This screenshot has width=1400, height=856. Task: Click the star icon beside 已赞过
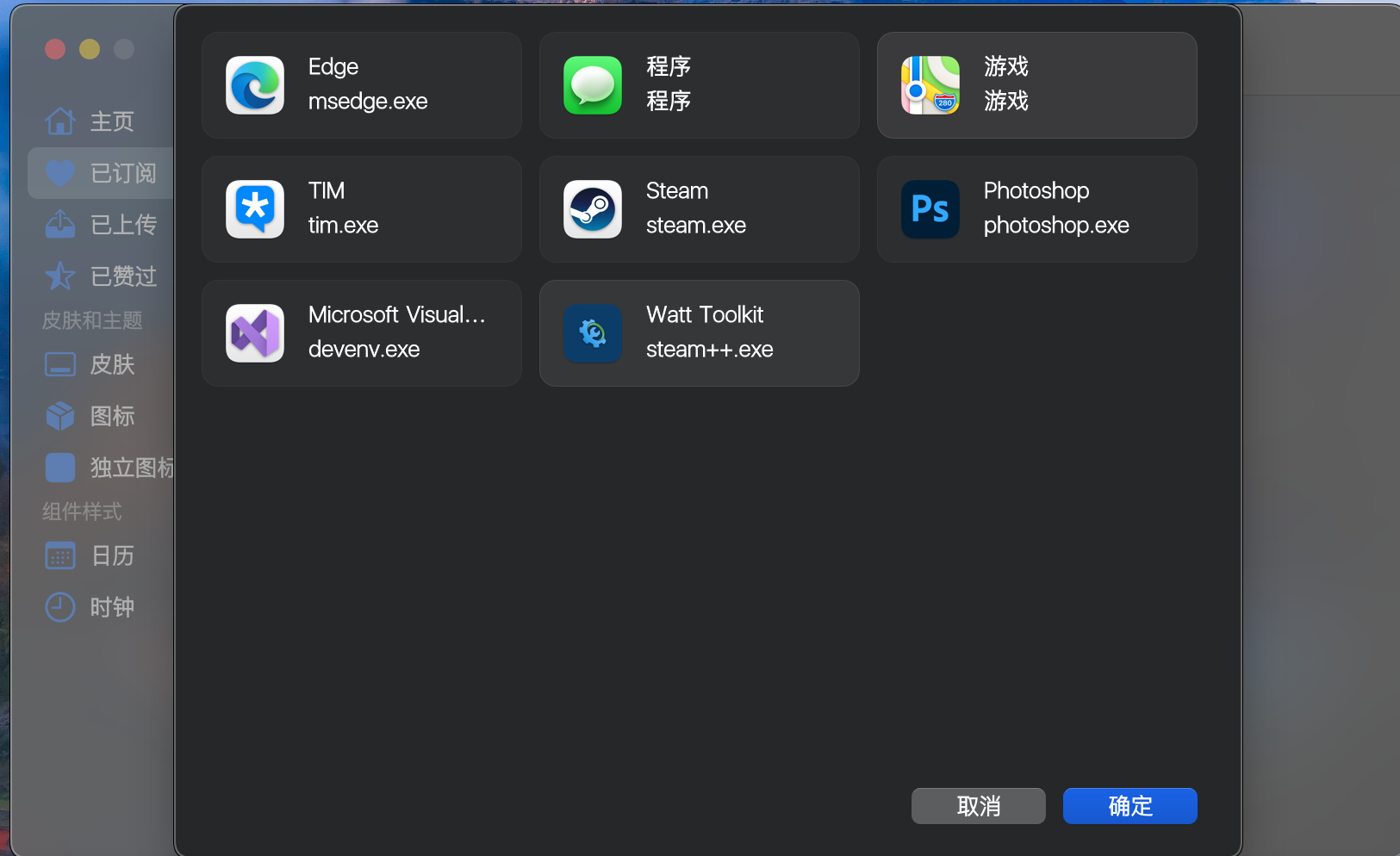[x=60, y=276]
